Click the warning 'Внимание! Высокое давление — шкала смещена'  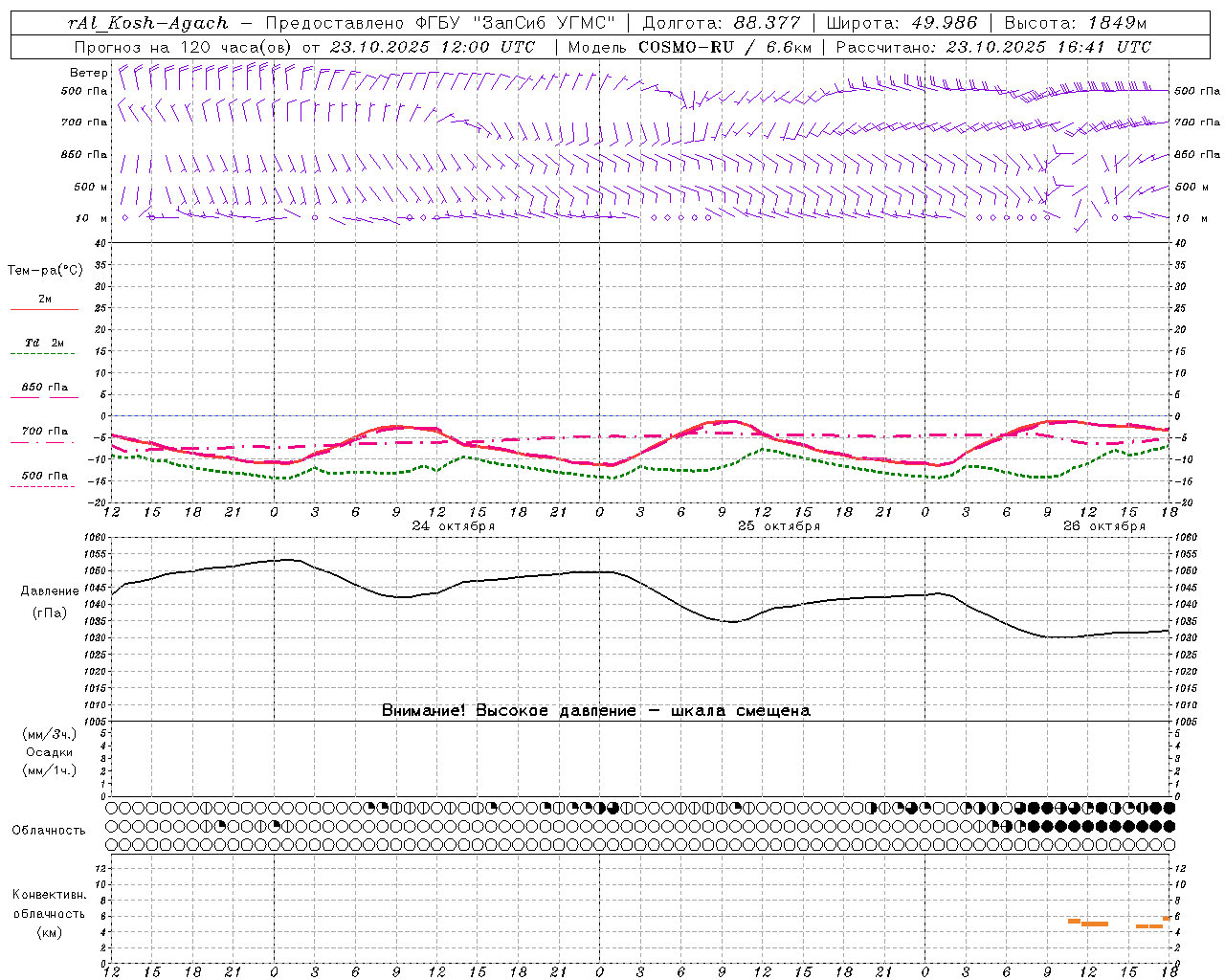coord(596,710)
